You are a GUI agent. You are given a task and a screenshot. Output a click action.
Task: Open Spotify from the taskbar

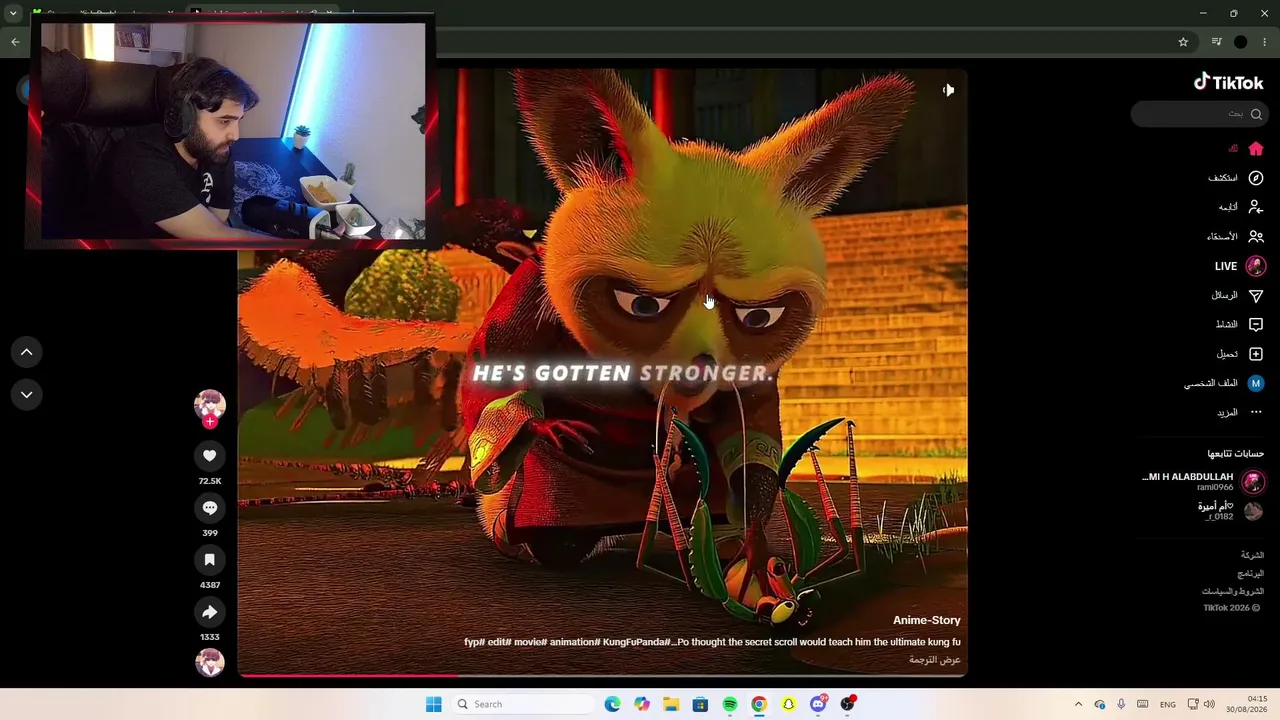730,704
